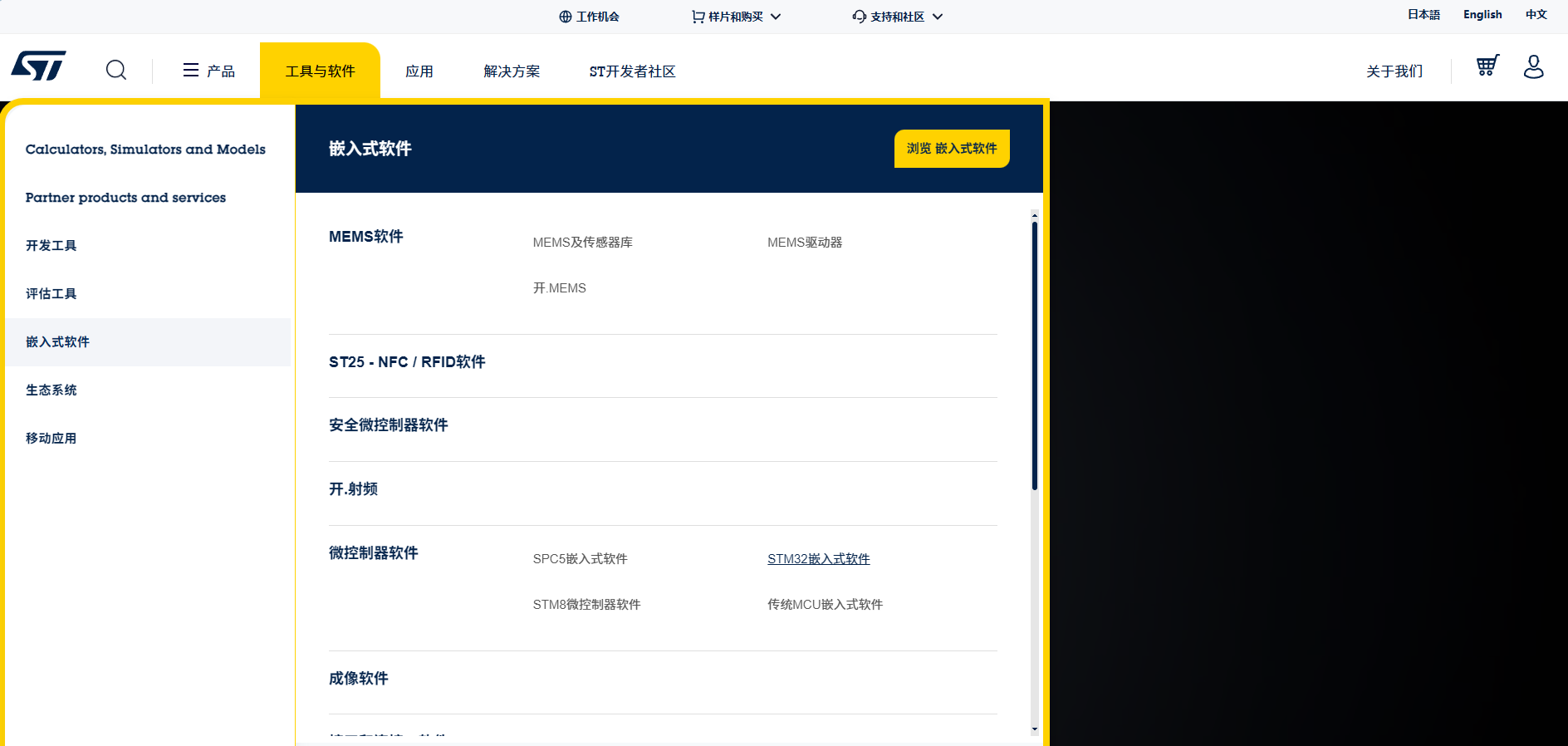Open the user account icon

point(1533,66)
